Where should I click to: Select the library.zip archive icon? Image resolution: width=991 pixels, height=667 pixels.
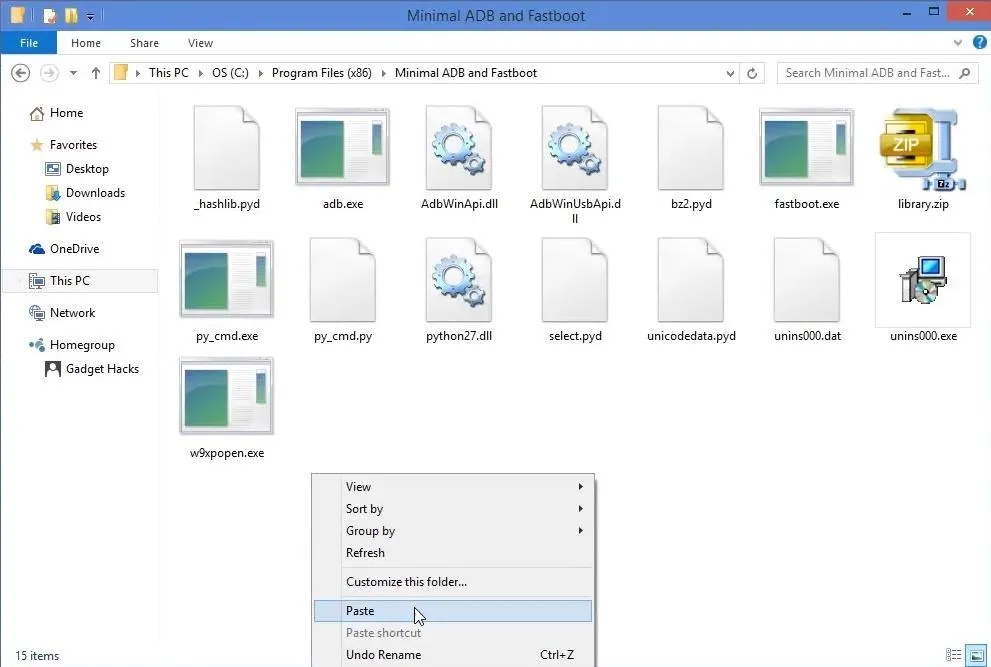(923, 149)
